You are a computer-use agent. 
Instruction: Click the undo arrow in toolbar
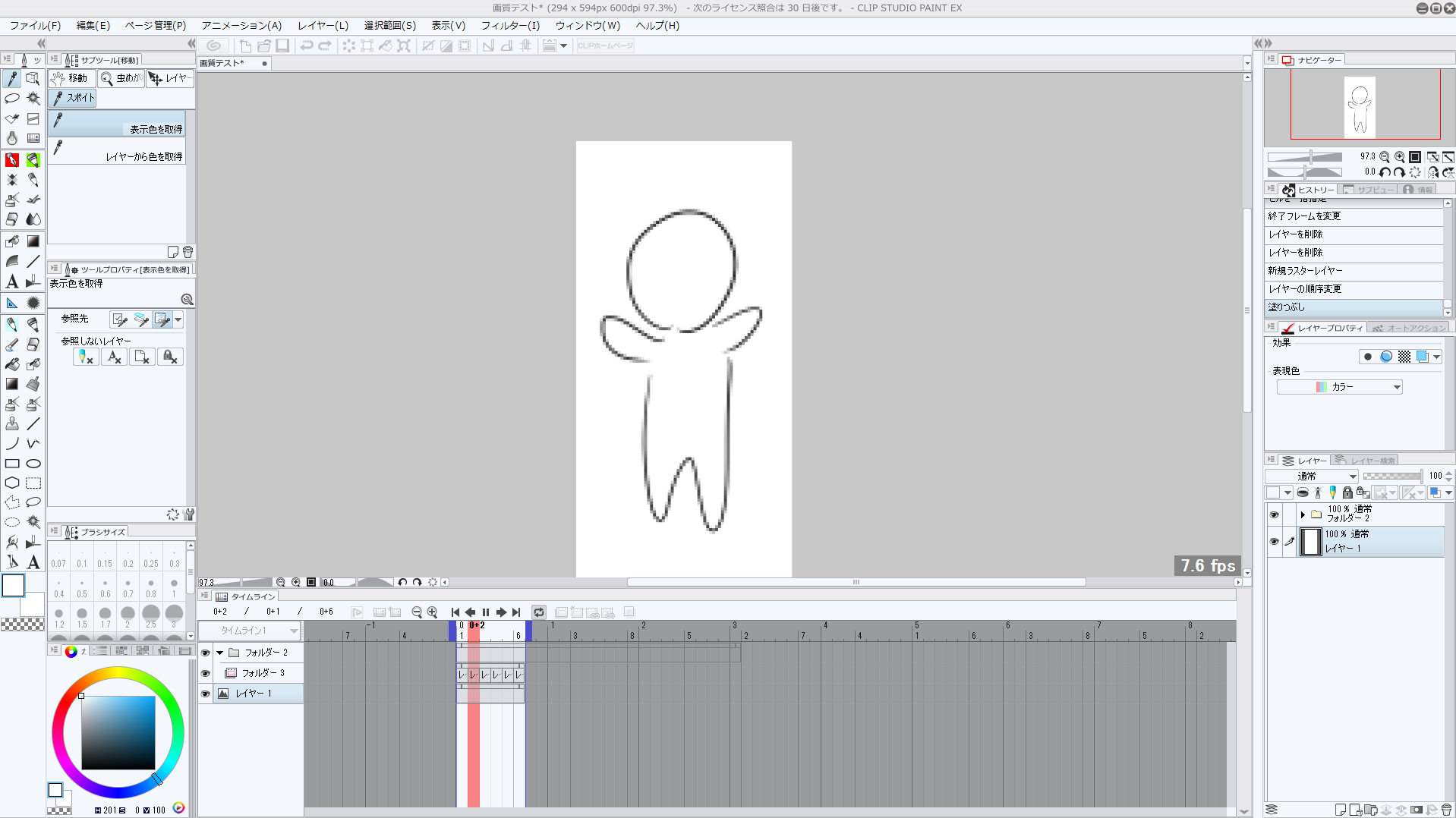coord(306,46)
